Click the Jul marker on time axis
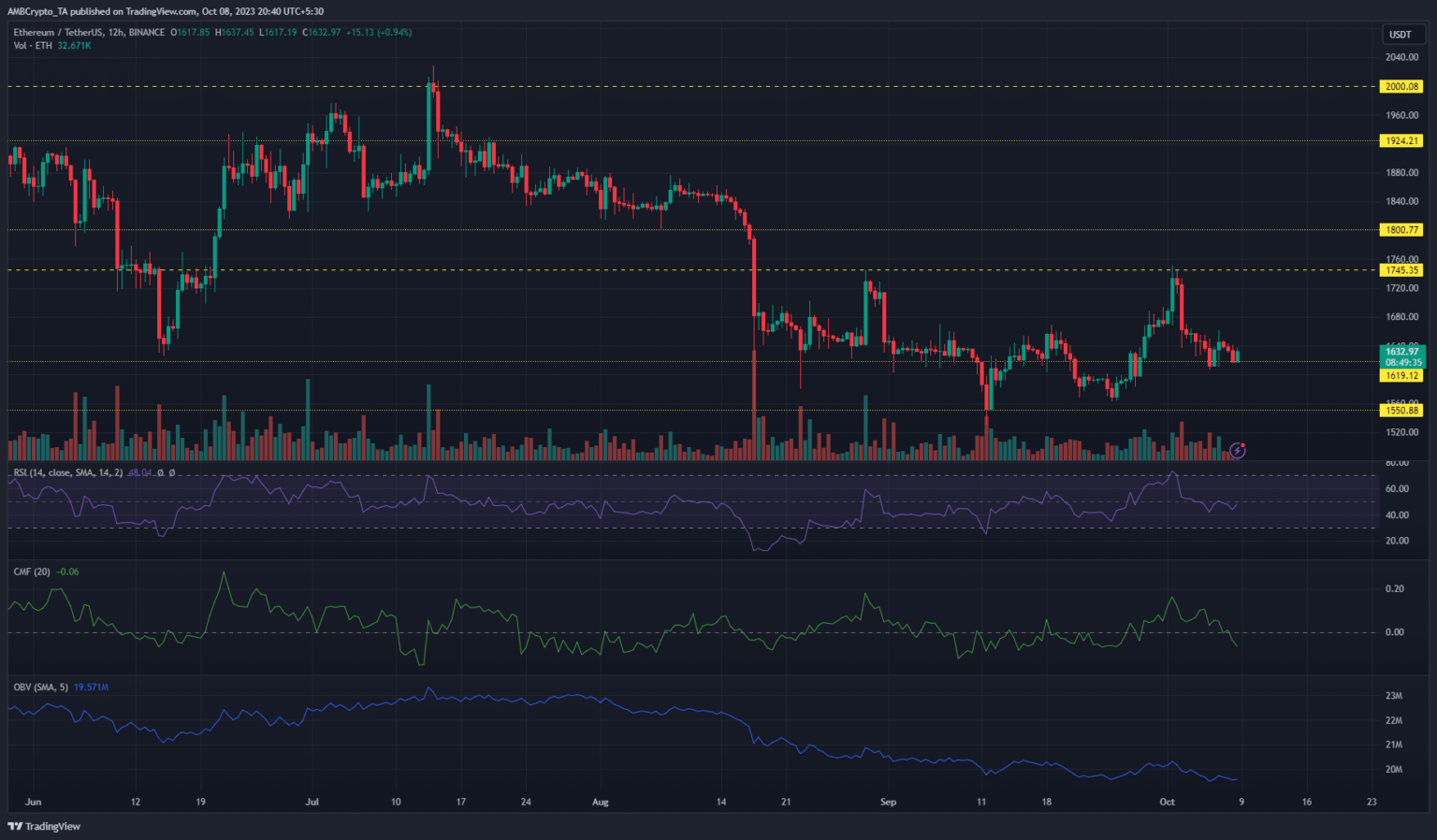The height and width of the screenshot is (840, 1437). (x=312, y=802)
